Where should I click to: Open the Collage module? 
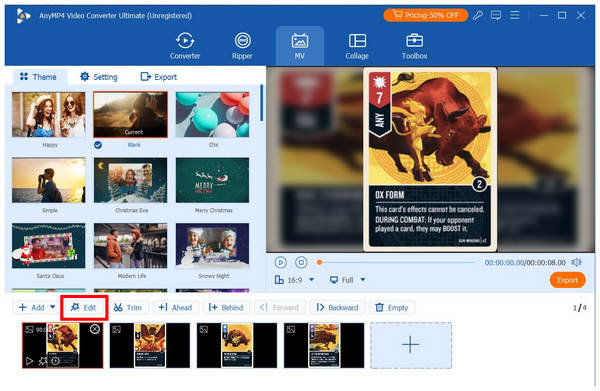(357, 46)
